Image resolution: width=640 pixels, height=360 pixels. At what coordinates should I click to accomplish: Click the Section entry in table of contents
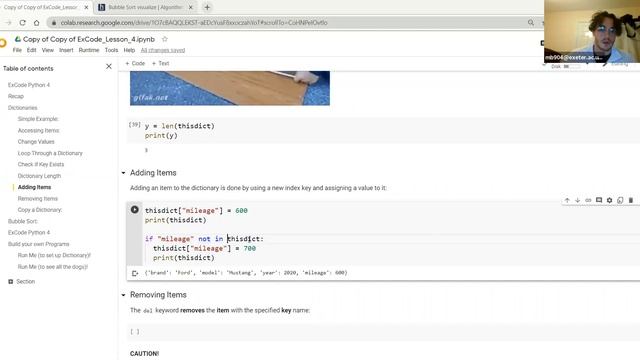pyautogui.click(x=25, y=282)
